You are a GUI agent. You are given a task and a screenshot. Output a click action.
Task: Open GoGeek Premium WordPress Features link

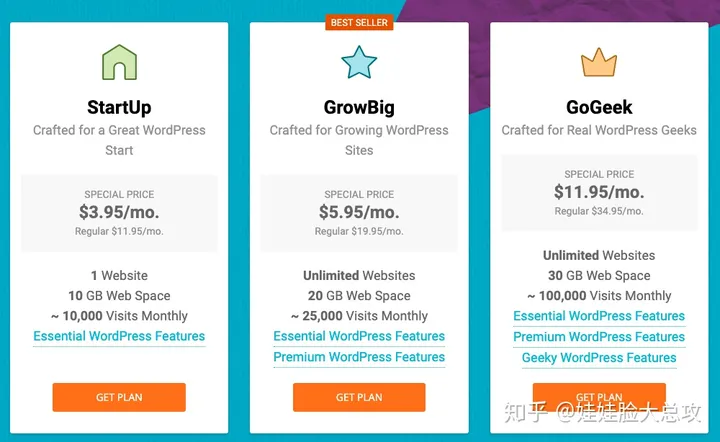[599, 337]
